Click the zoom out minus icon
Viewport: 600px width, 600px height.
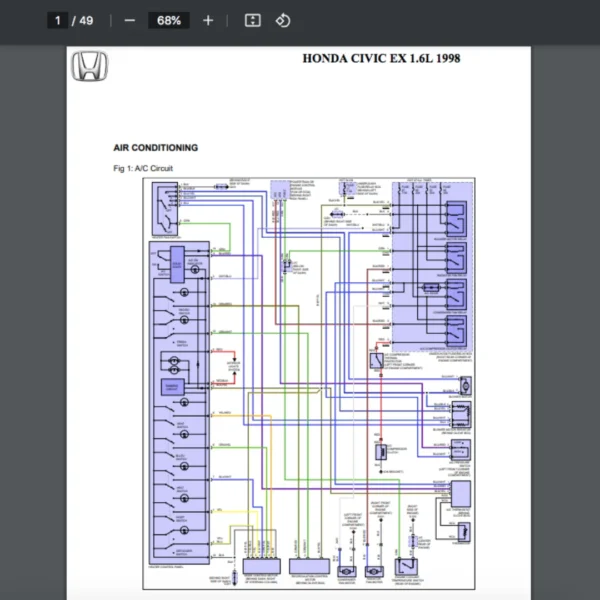pos(129,20)
